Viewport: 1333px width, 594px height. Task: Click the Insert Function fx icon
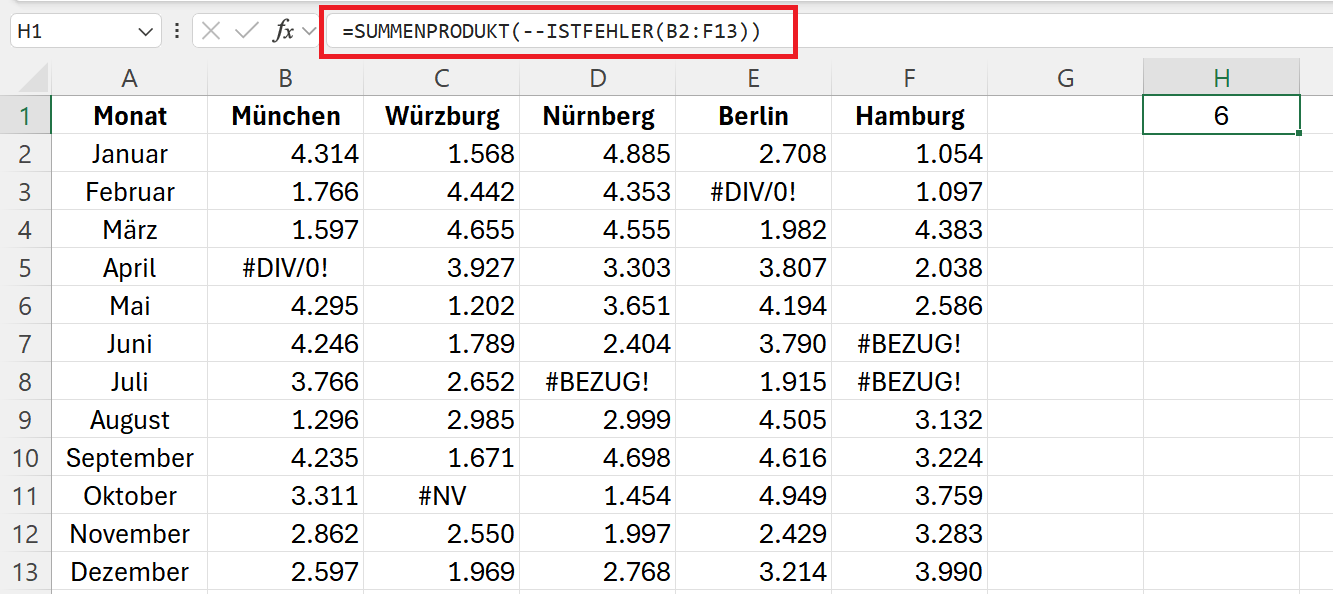coord(284,31)
